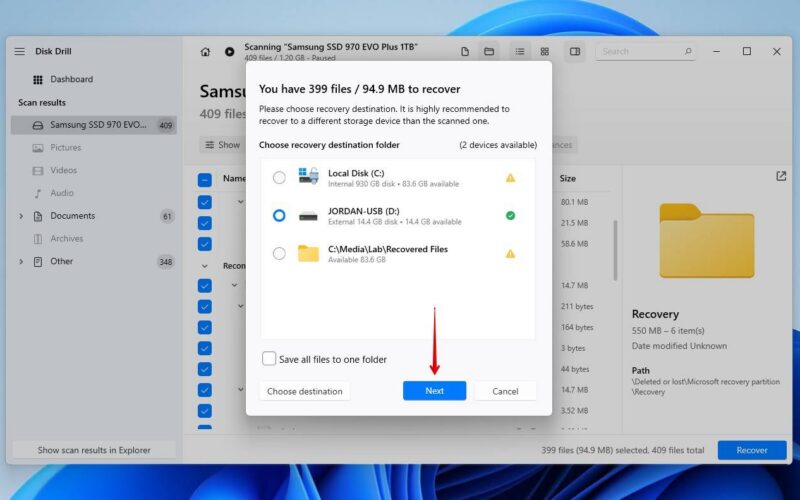Image resolution: width=800 pixels, height=500 pixels.
Task: Click the Name column header
Action: tap(234, 179)
